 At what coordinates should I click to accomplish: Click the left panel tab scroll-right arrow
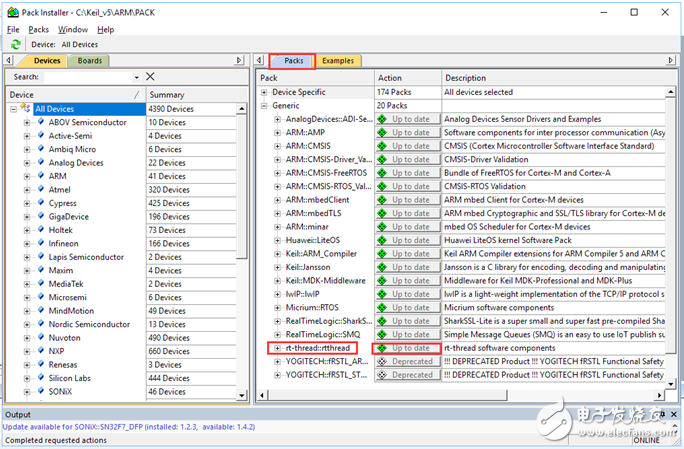[239, 60]
